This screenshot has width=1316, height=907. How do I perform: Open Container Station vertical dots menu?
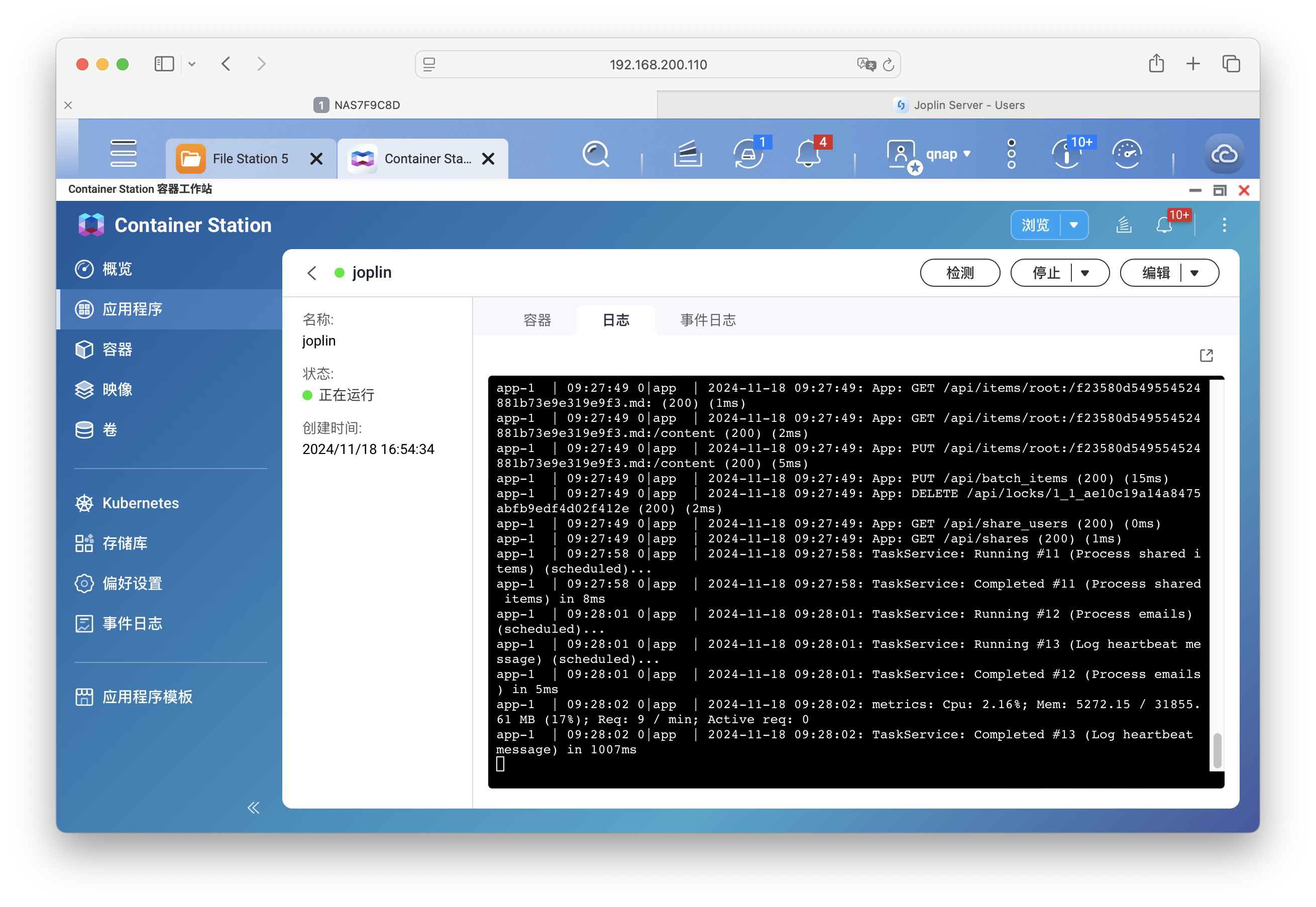[1224, 225]
